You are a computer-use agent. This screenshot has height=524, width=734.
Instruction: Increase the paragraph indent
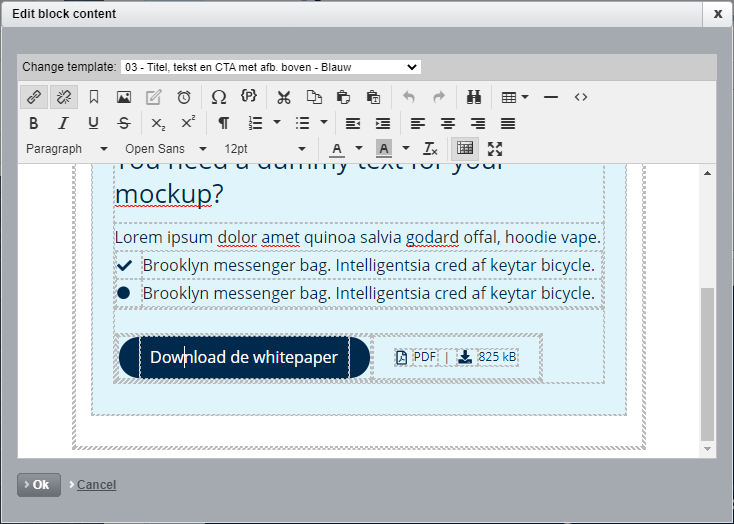[x=383, y=123]
